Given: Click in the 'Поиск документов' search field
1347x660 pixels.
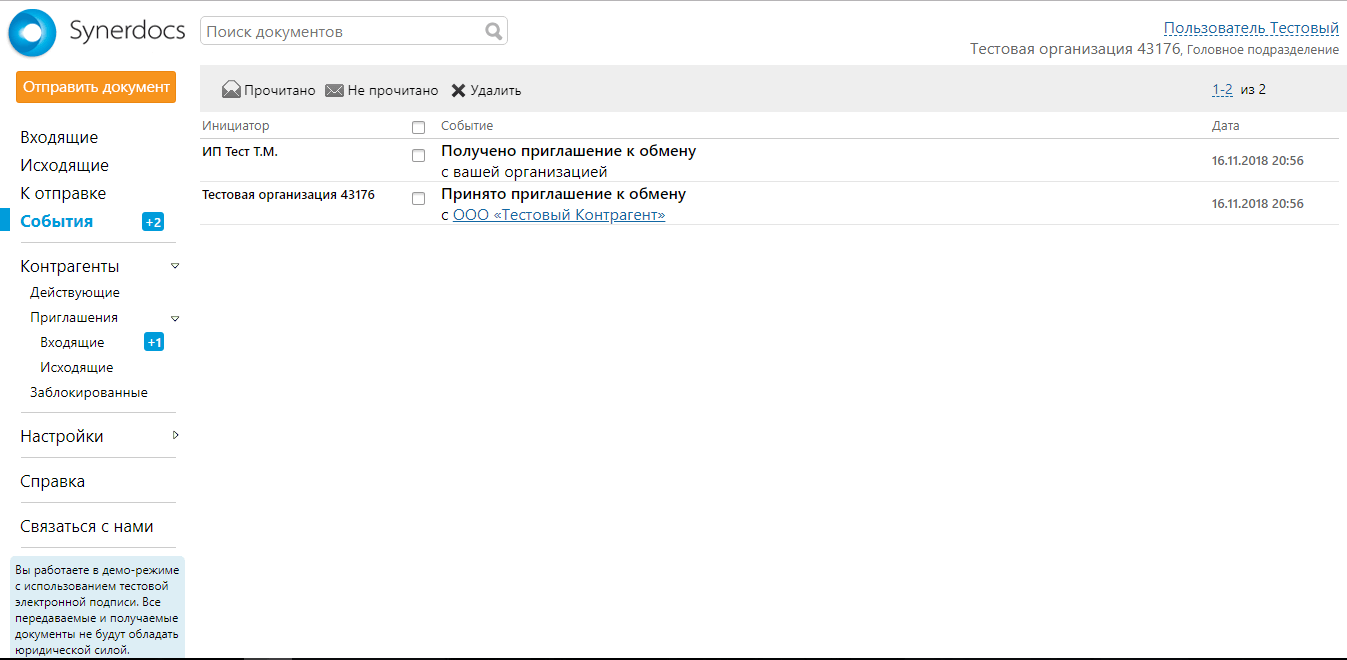Looking at the screenshot, I should point(340,32).
